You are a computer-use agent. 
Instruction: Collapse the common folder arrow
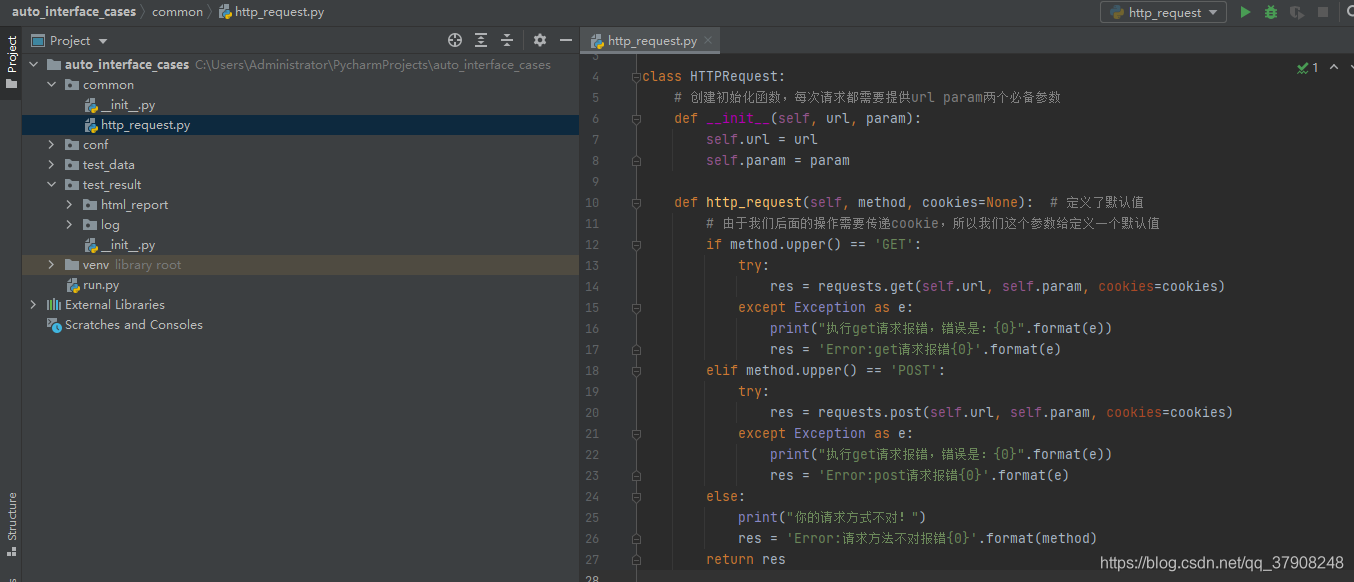coord(52,85)
